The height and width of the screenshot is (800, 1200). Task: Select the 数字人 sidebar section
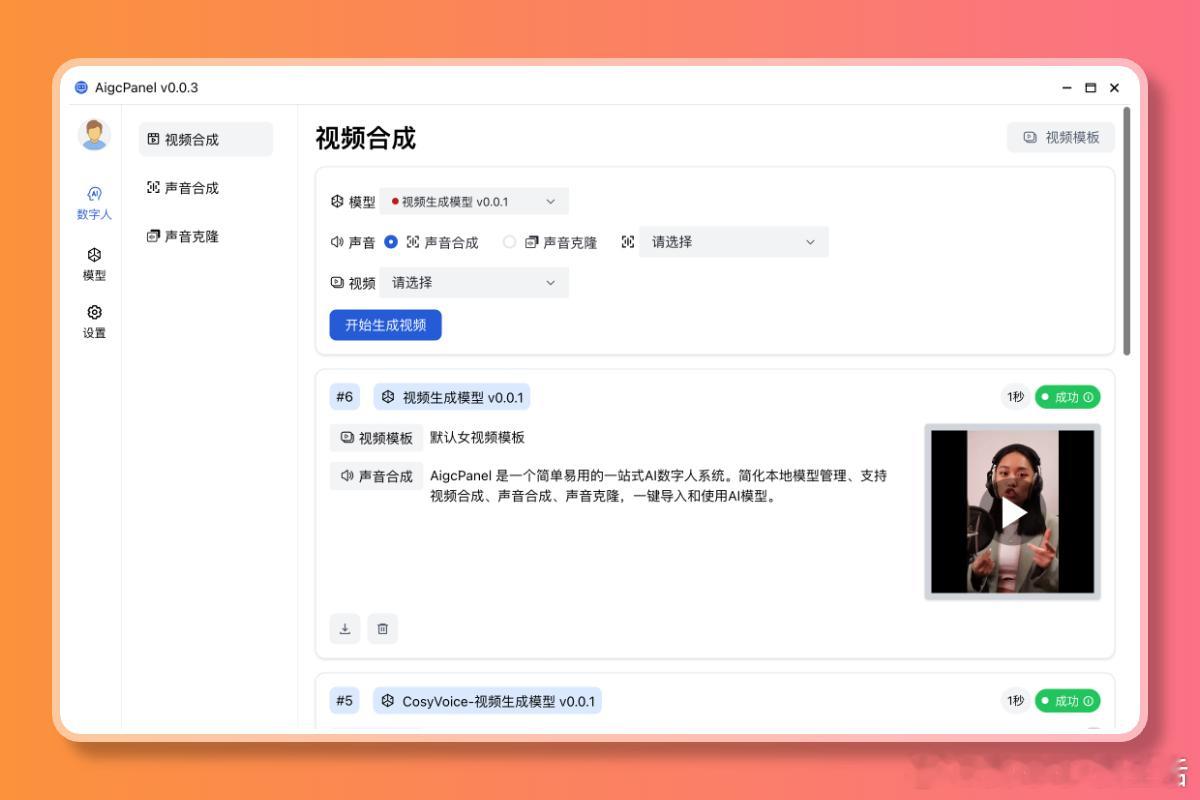pos(94,203)
